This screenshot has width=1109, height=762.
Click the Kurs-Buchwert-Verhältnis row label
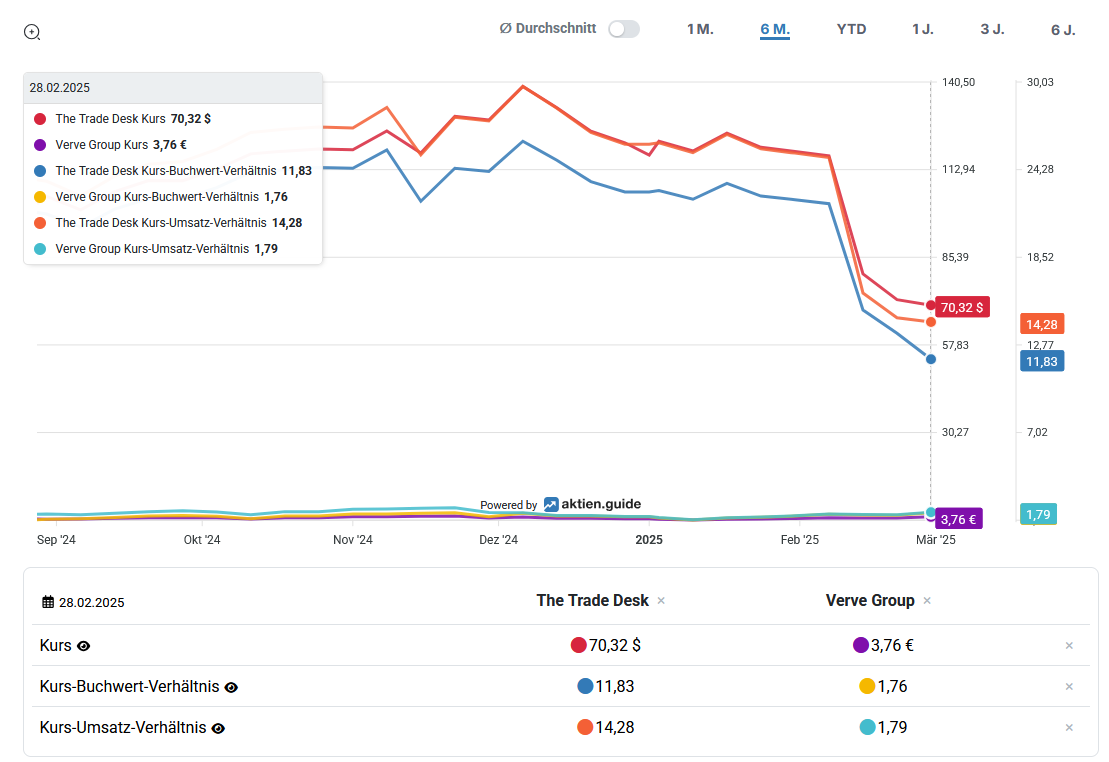coord(129,686)
